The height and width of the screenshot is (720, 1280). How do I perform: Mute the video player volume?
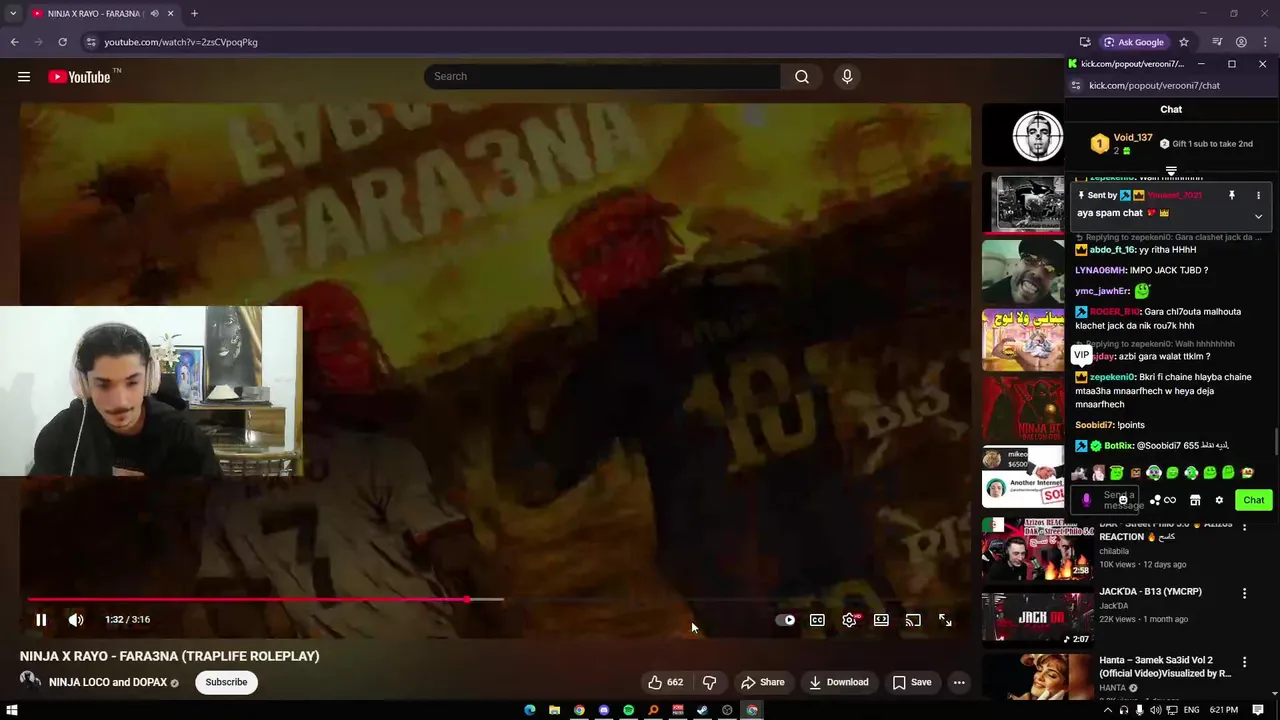[x=76, y=620]
